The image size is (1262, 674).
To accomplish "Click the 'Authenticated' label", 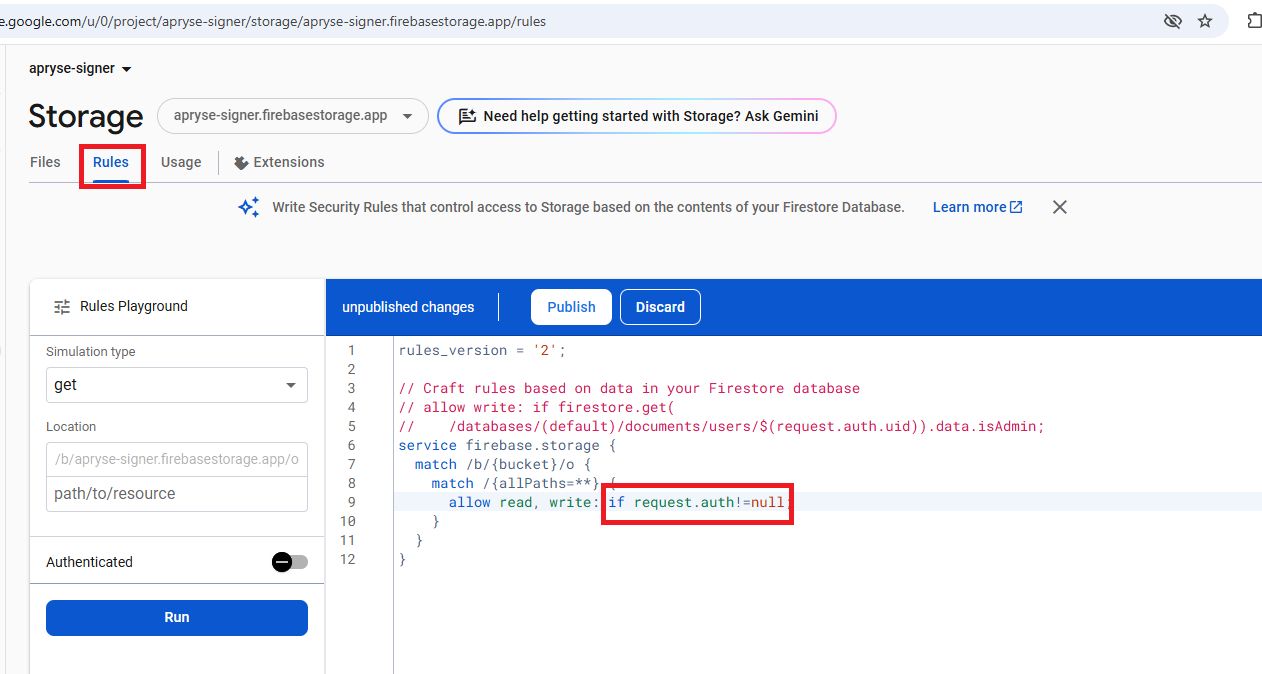I will (x=89, y=562).
